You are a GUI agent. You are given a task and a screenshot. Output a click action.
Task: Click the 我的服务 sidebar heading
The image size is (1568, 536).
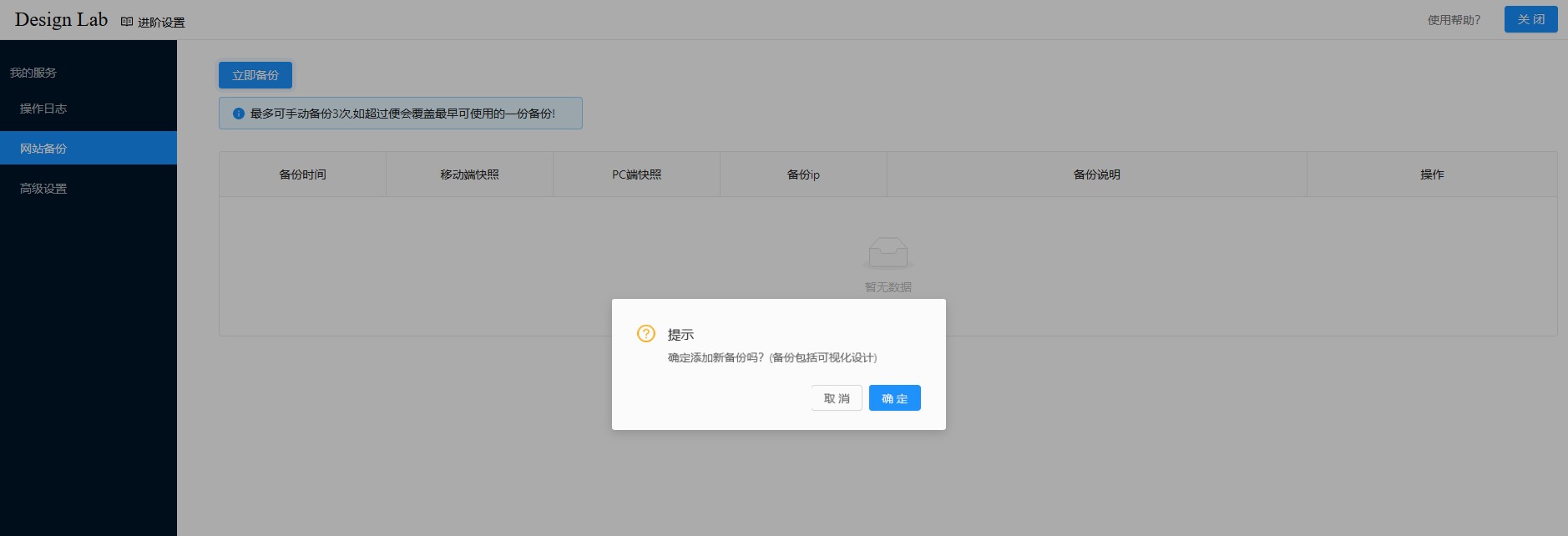point(33,73)
